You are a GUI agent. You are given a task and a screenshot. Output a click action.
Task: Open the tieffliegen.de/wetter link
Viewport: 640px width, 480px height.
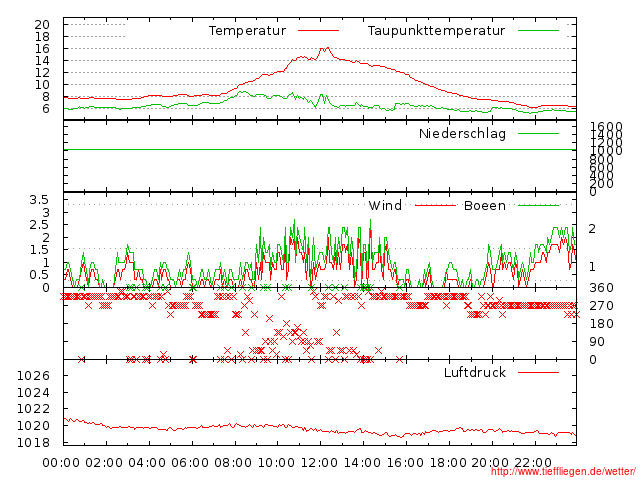563,472
